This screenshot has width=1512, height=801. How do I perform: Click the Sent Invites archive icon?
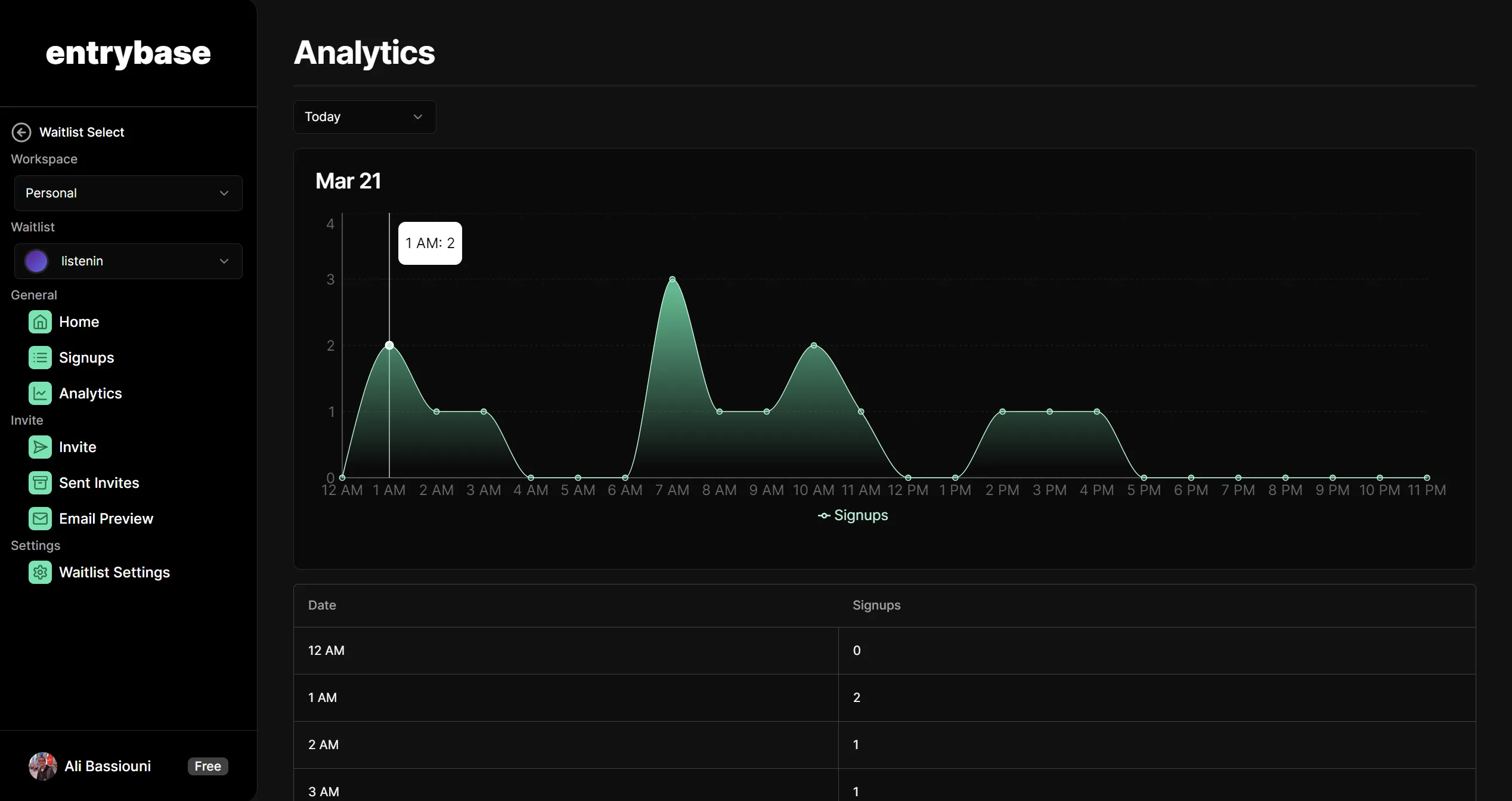40,483
